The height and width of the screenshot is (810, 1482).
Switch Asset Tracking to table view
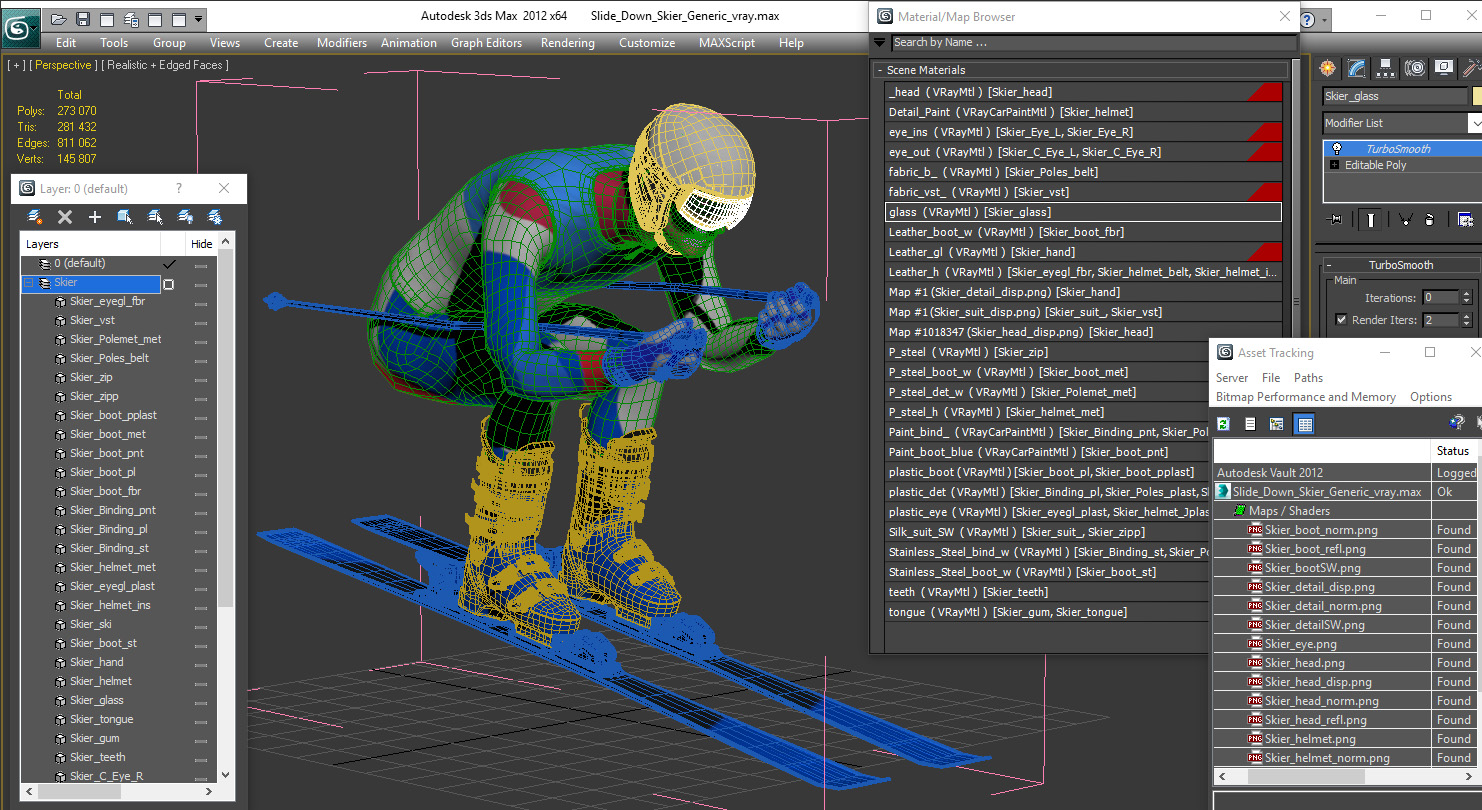pos(1304,424)
